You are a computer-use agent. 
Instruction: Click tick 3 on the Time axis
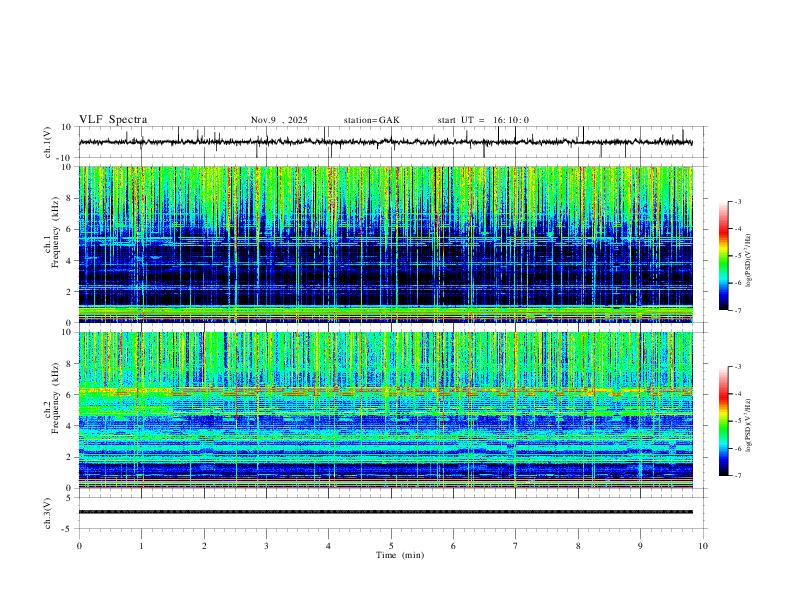click(x=266, y=546)
